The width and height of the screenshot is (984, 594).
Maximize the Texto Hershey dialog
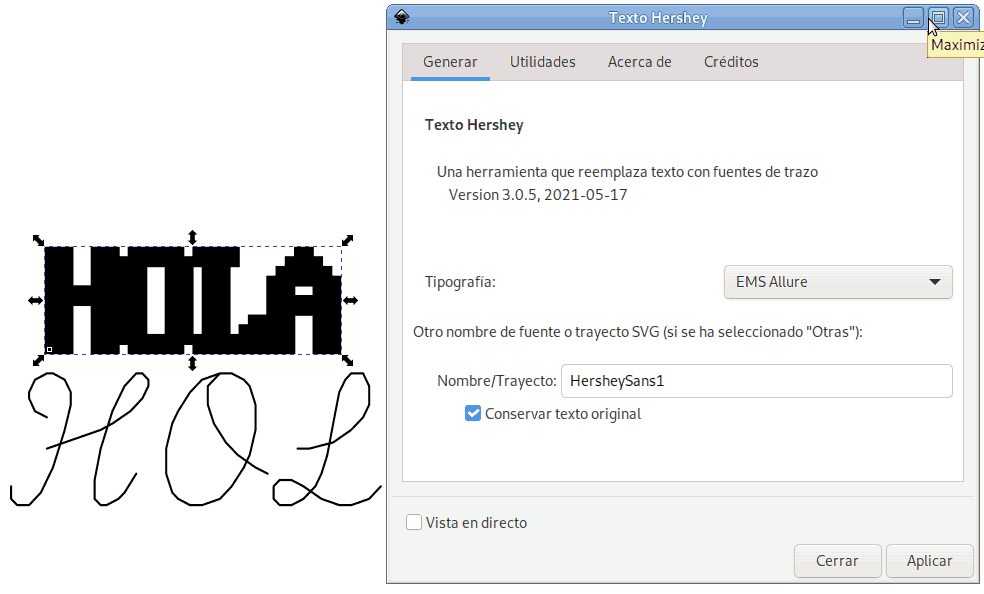click(x=938, y=18)
